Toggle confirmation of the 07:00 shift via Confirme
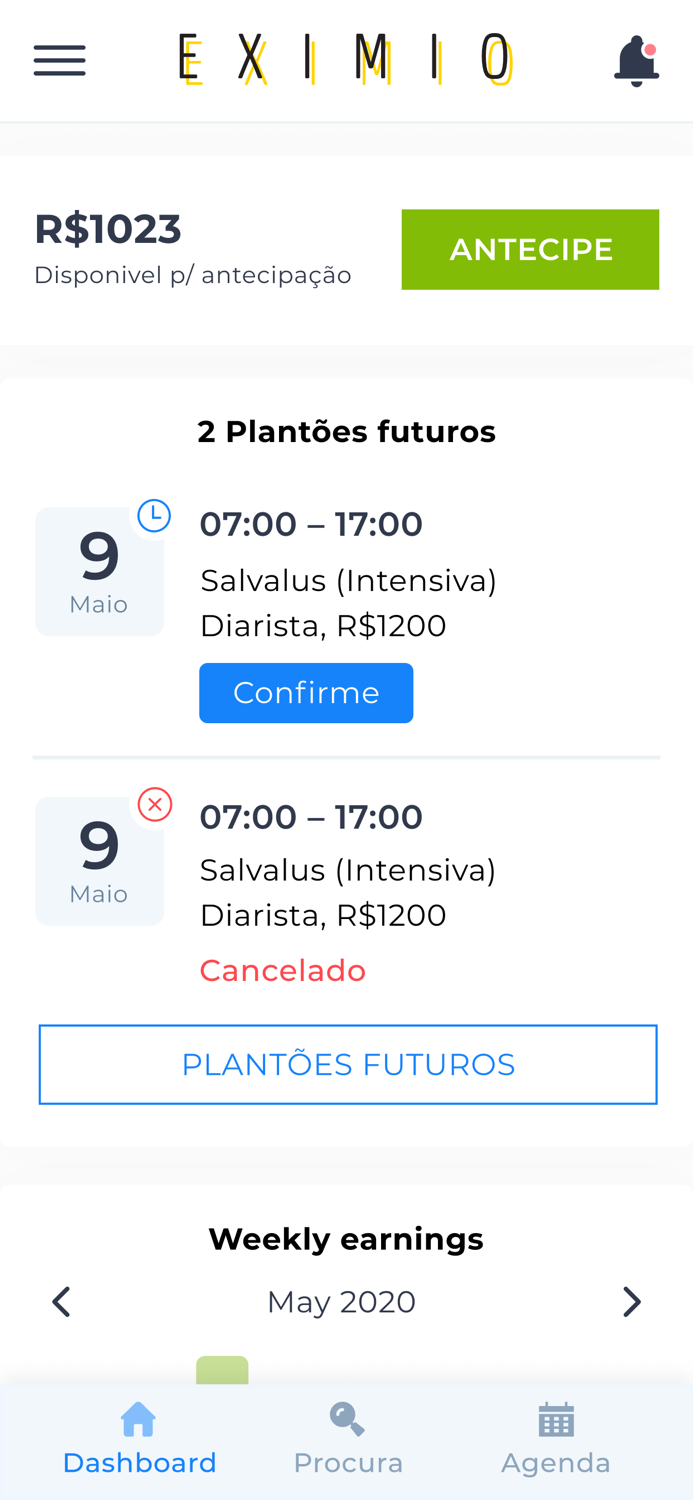The height and width of the screenshot is (1500, 693). [306, 691]
